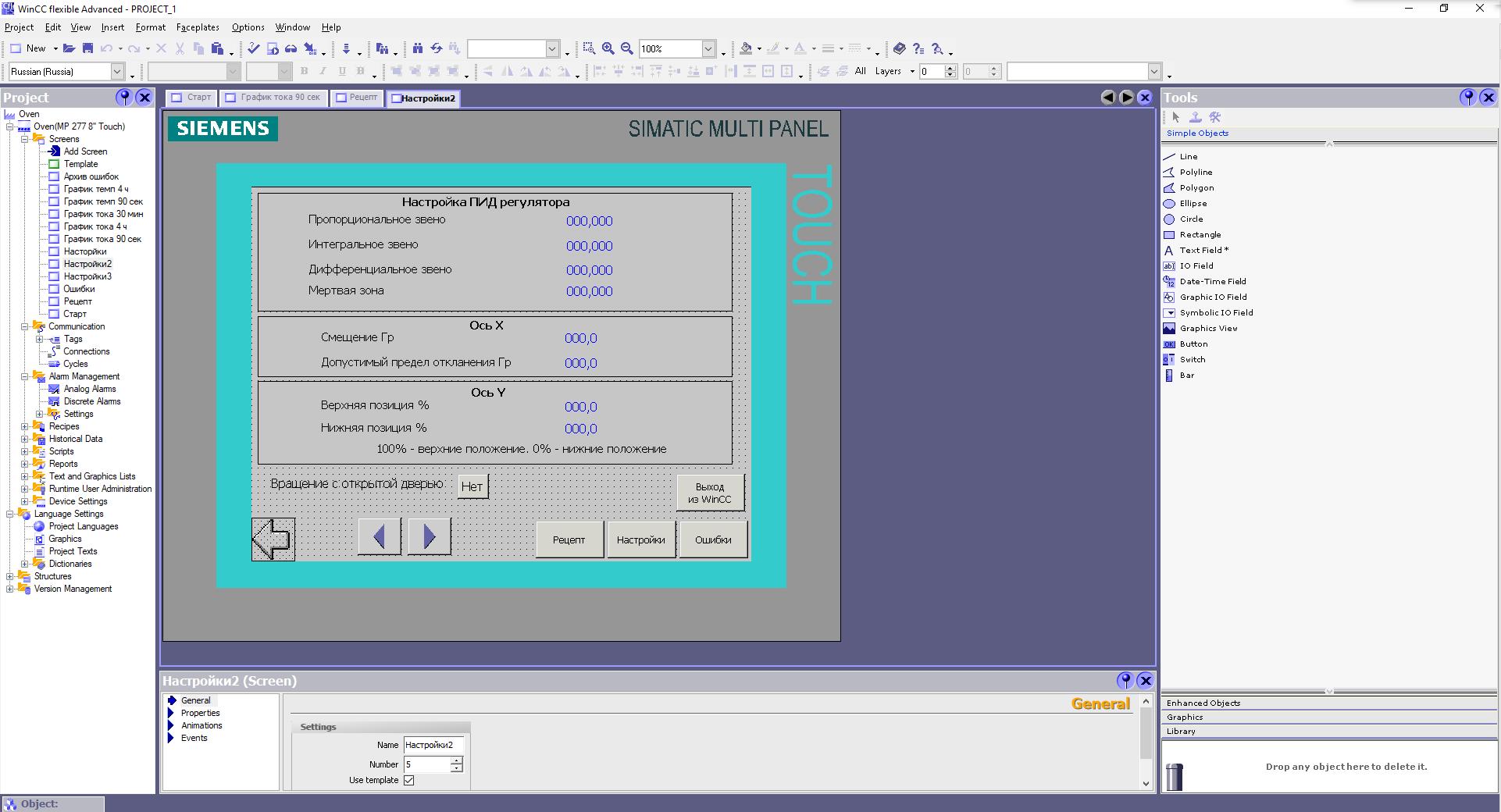The width and height of the screenshot is (1501, 812).
Task: Pin the Tools panel
Action: pyautogui.click(x=1467, y=97)
